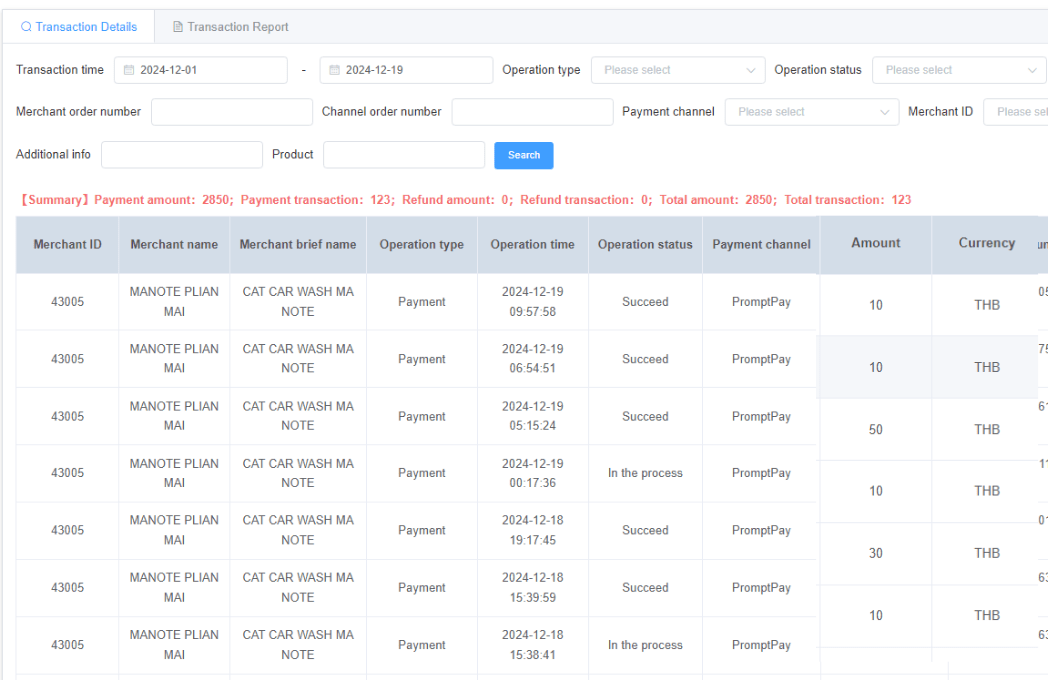Click the Amount column header
This screenshot has height=682, width=1048.
(875, 243)
